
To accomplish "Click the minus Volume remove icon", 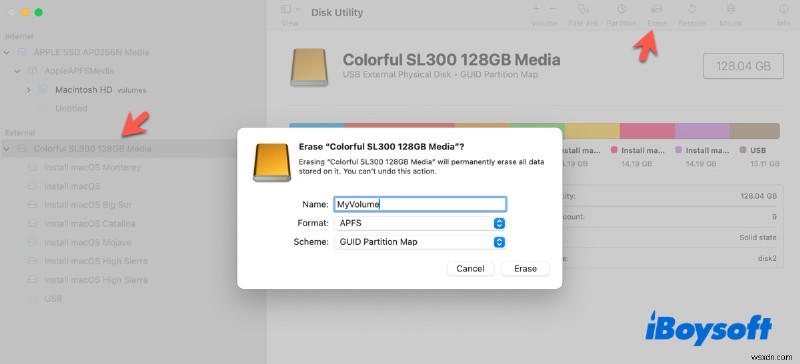I will [x=552, y=9].
